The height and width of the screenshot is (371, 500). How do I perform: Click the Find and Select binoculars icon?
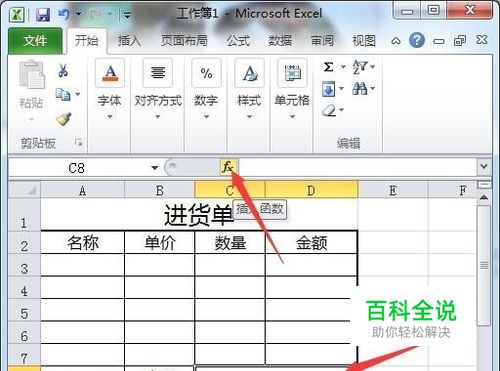(x=360, y=89)
